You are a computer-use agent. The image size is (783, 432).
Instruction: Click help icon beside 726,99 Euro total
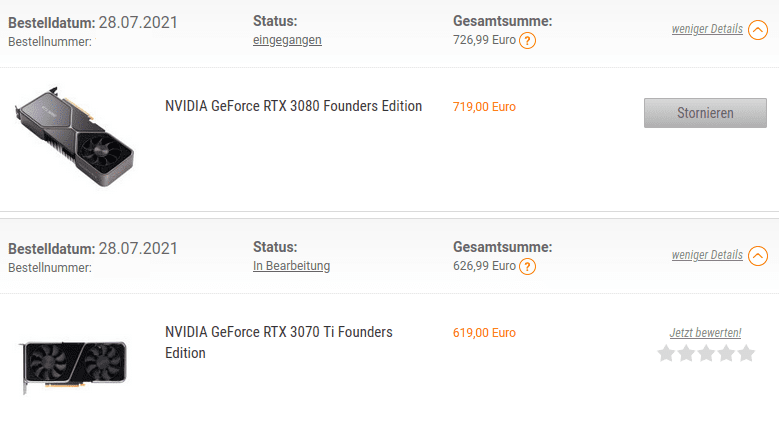(x=528, y=41)
